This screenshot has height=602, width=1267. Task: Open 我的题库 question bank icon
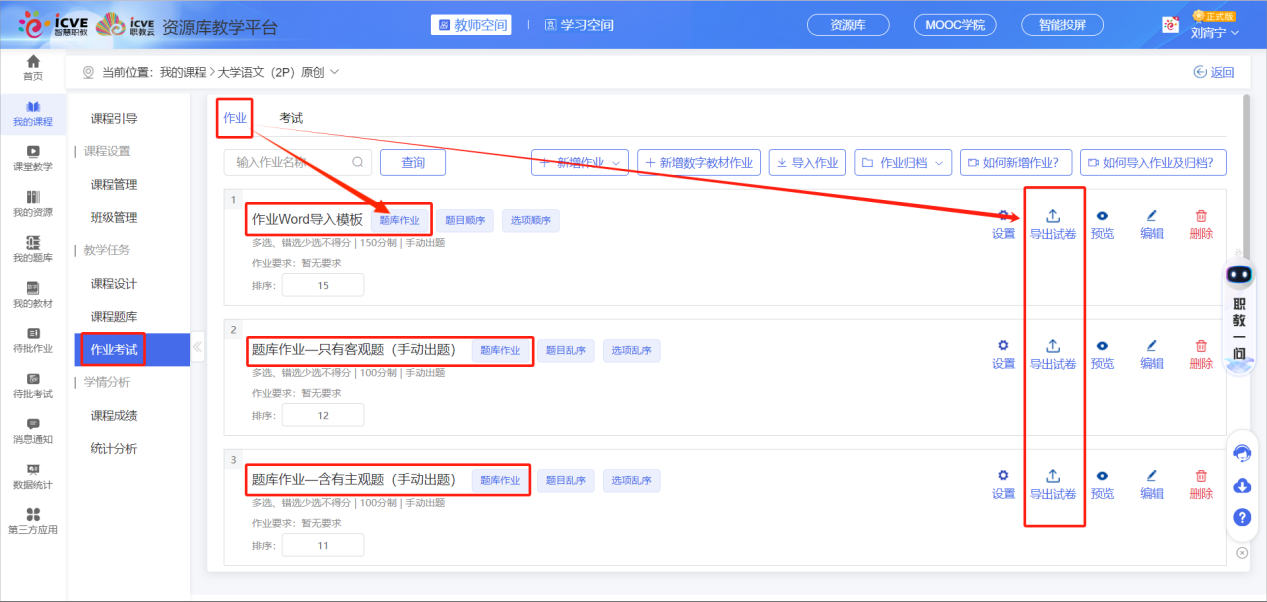[33, 243]
